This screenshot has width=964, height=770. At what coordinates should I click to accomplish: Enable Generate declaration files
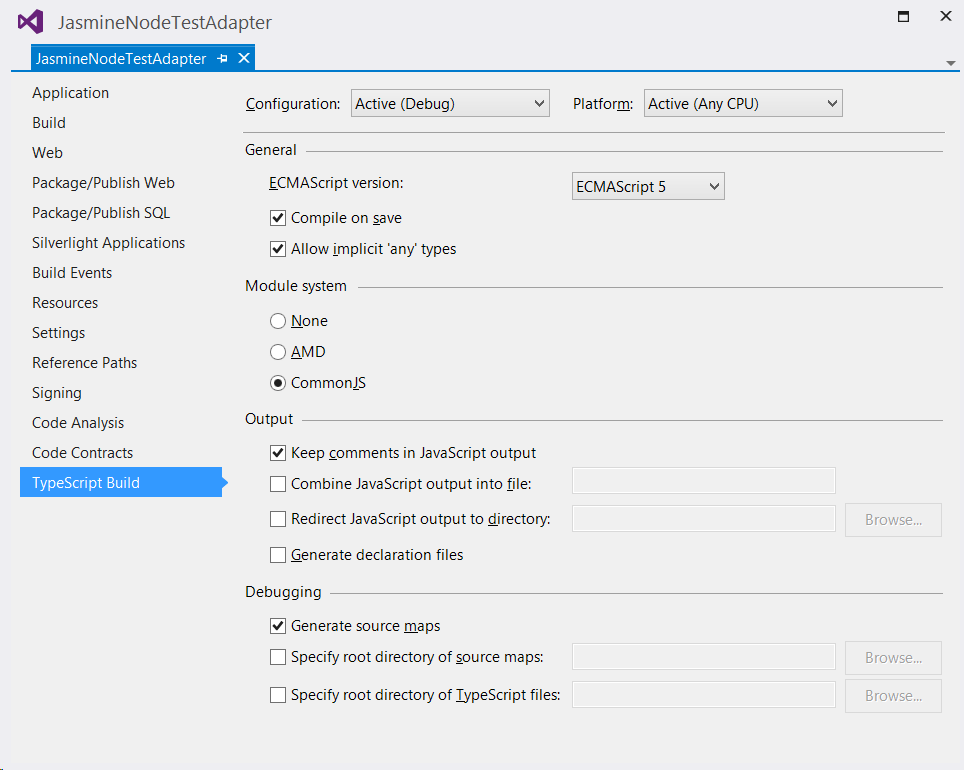coord(277,555)
